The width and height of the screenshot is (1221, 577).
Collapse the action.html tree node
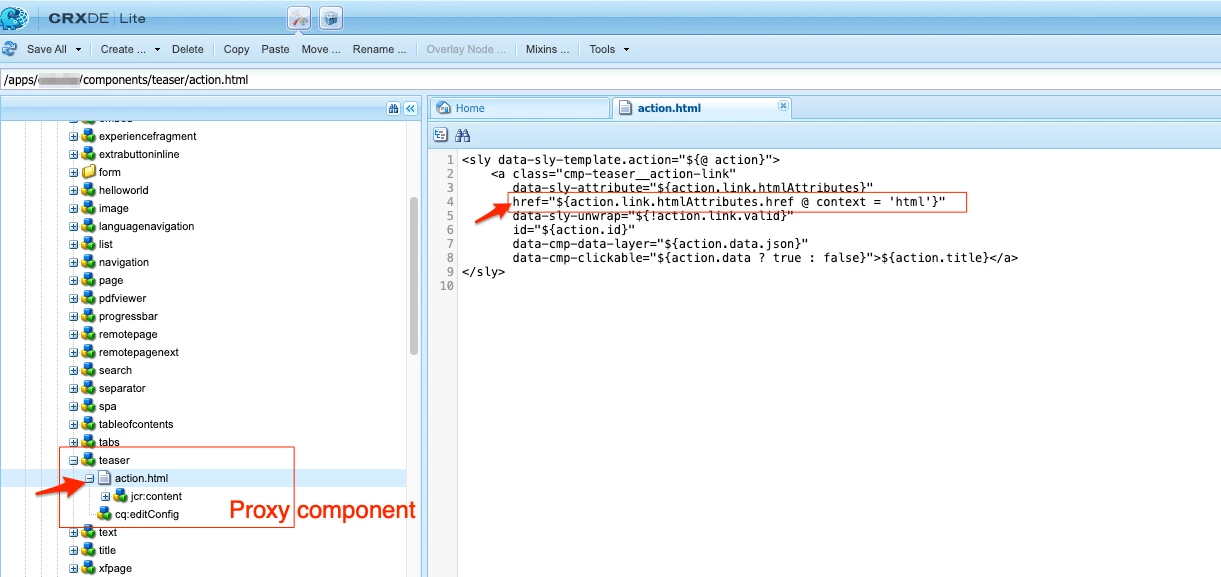[x=89, y=478]
